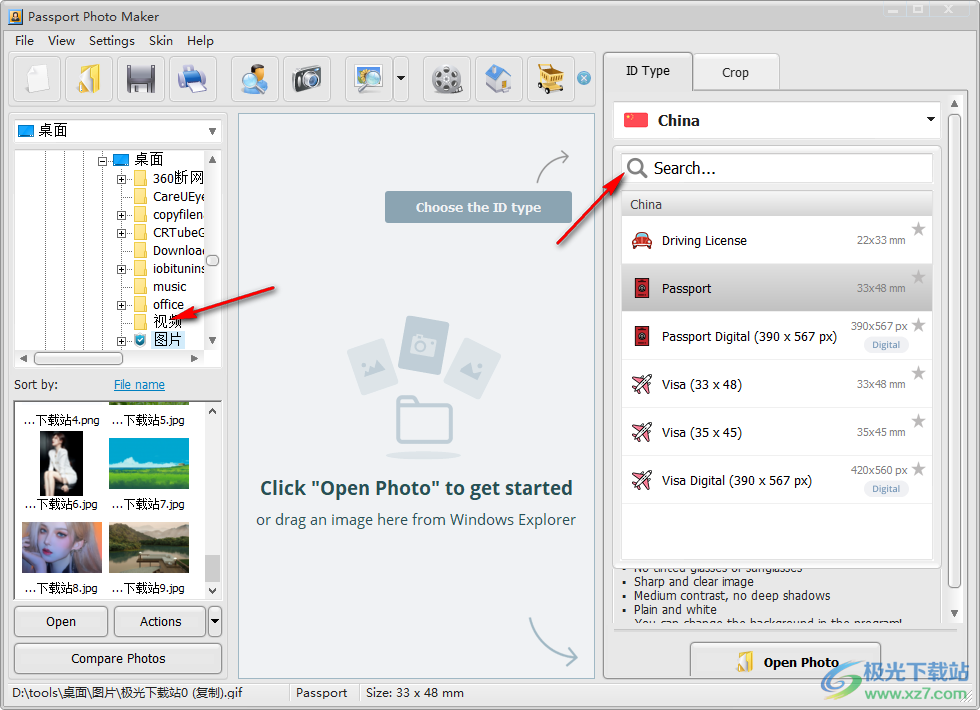980x710 pixels.
Task: Toggle the star on Visa (33 x 48)
Action: coord(918,373)
